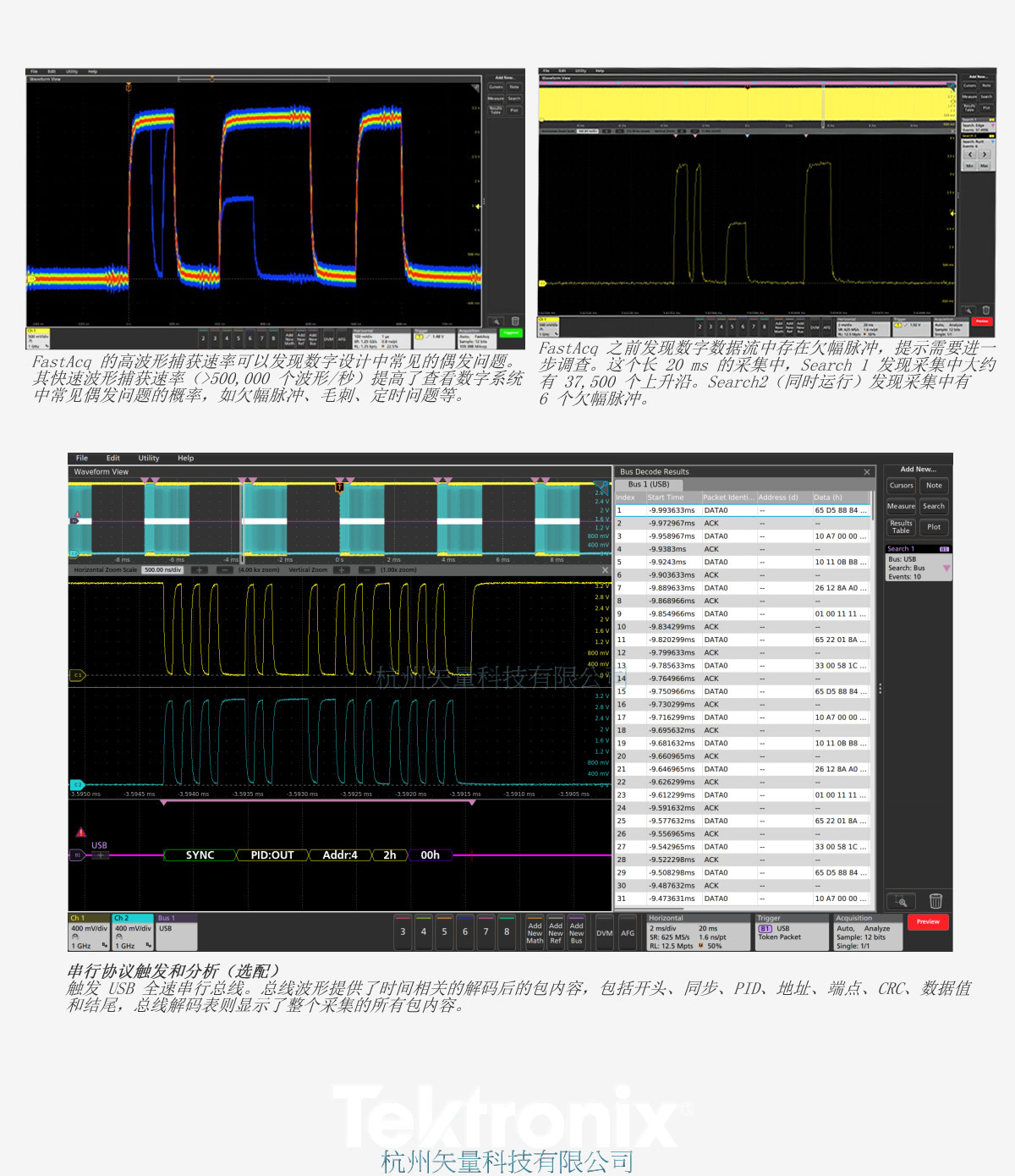
Task: Click the probe settings icon on Ch 1 badge
Action: 75,936
